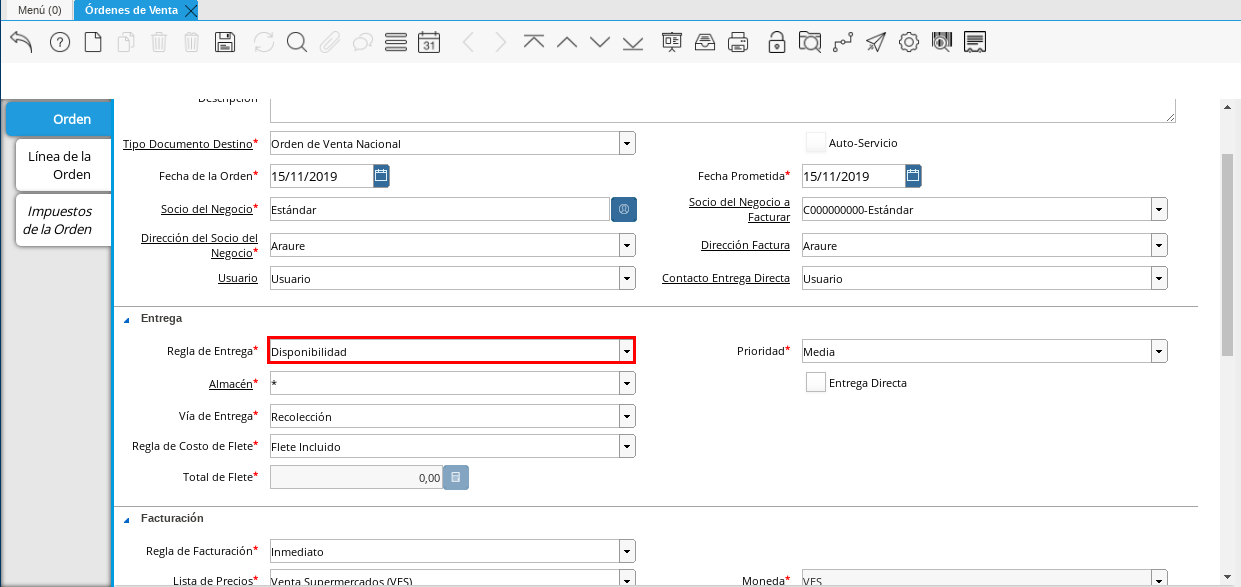Create a new record with the blank page icon
The height and width of the screenshot is (587, 1241).
point(93,42)
